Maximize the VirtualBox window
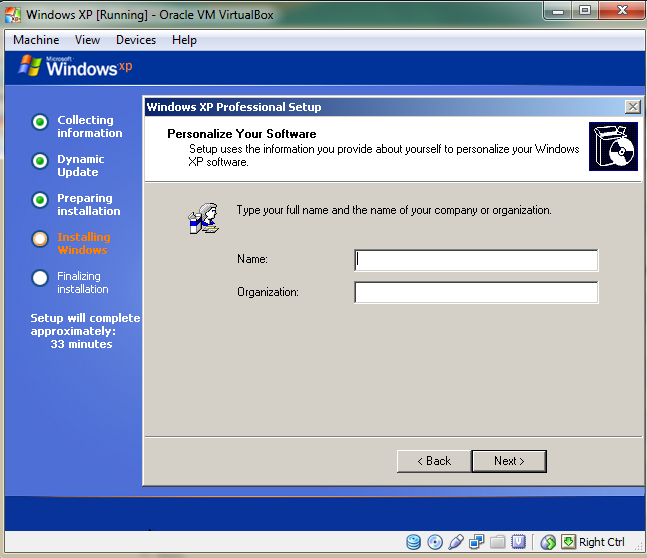The image size is (647, 558). pyautogui.click(x=585, y=10)
